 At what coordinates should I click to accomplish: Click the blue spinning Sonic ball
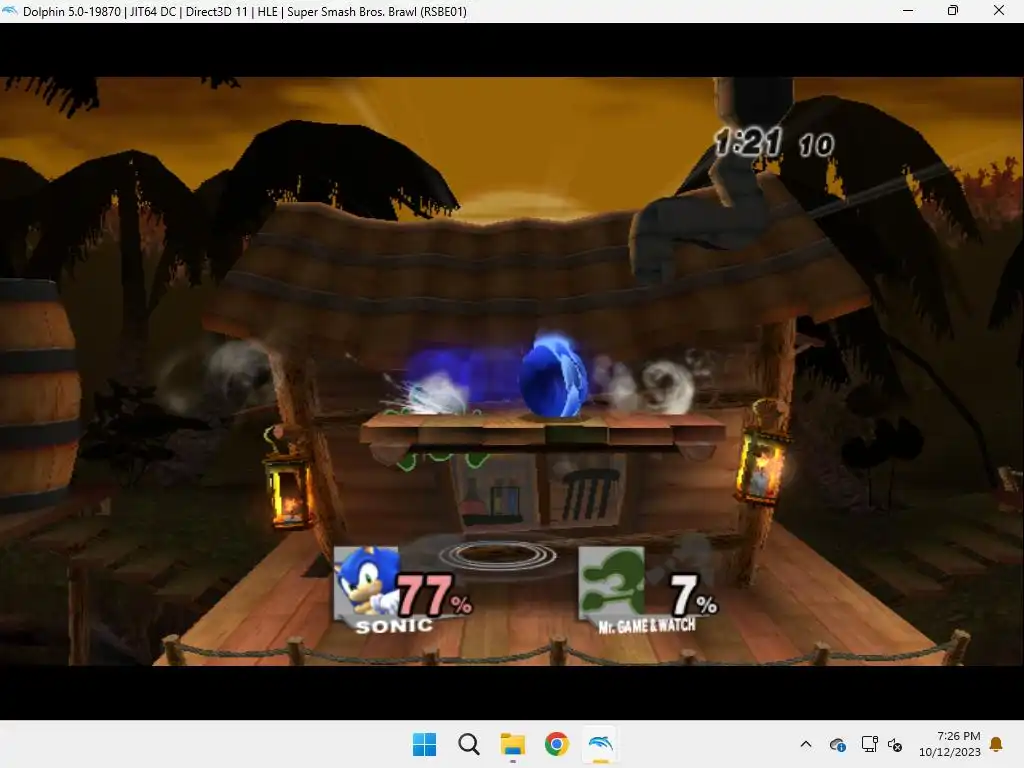point(553,376)
